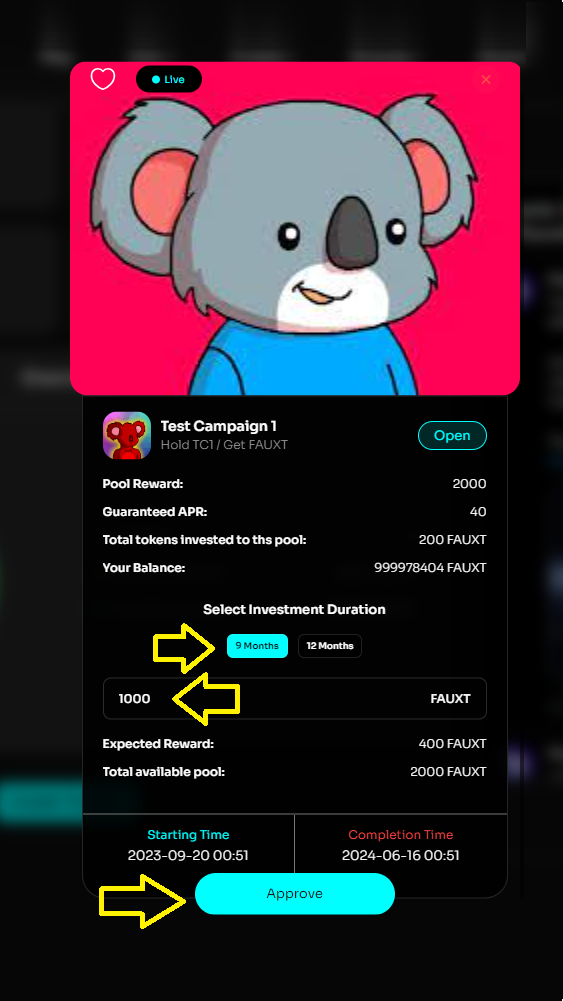Click the 999978404 FAUXT balance value
Screen dimensions: 563x1001
[430, 568]
